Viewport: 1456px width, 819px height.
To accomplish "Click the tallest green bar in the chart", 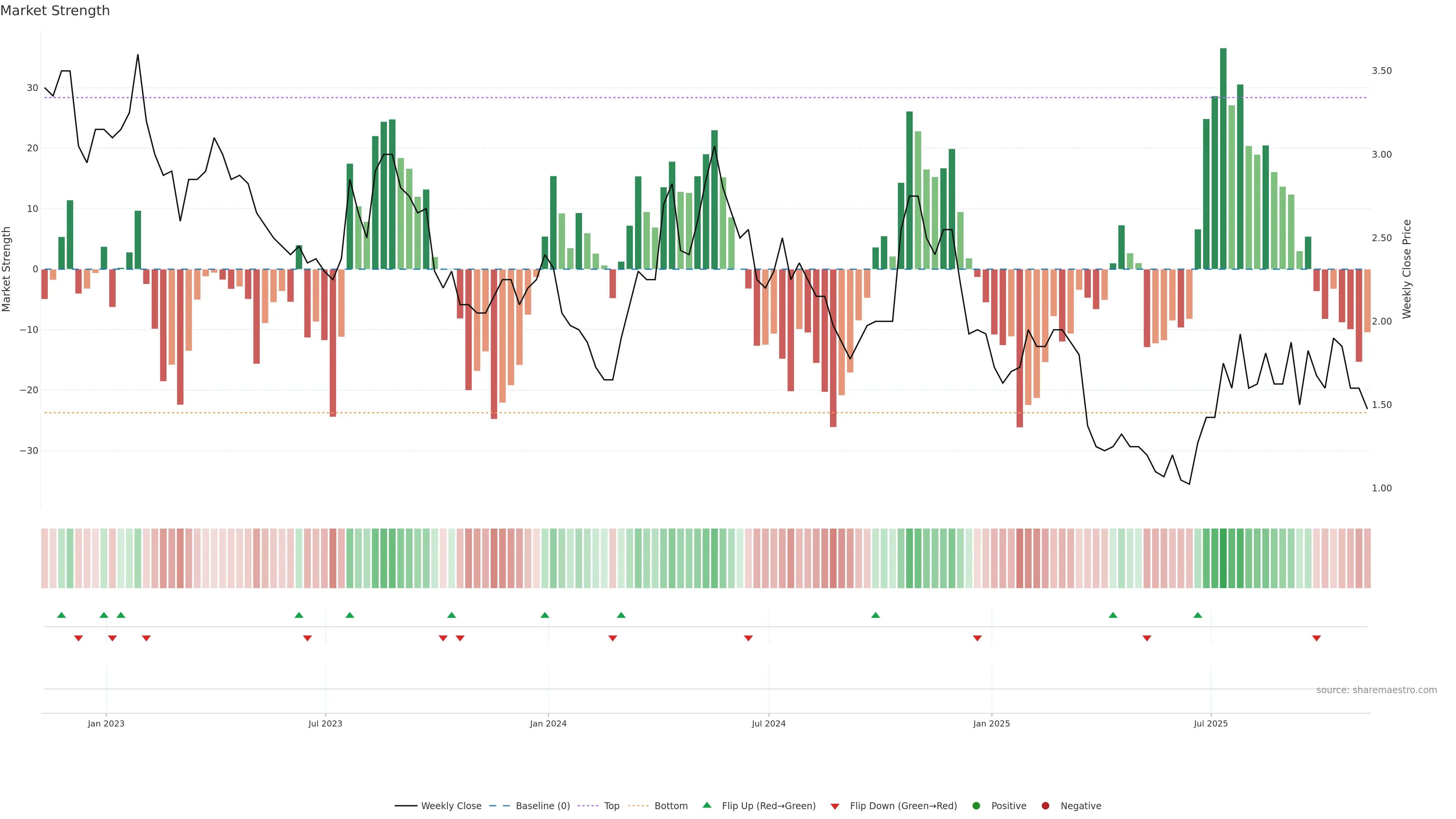I will pyautogui.click(x=1223, y=158).
